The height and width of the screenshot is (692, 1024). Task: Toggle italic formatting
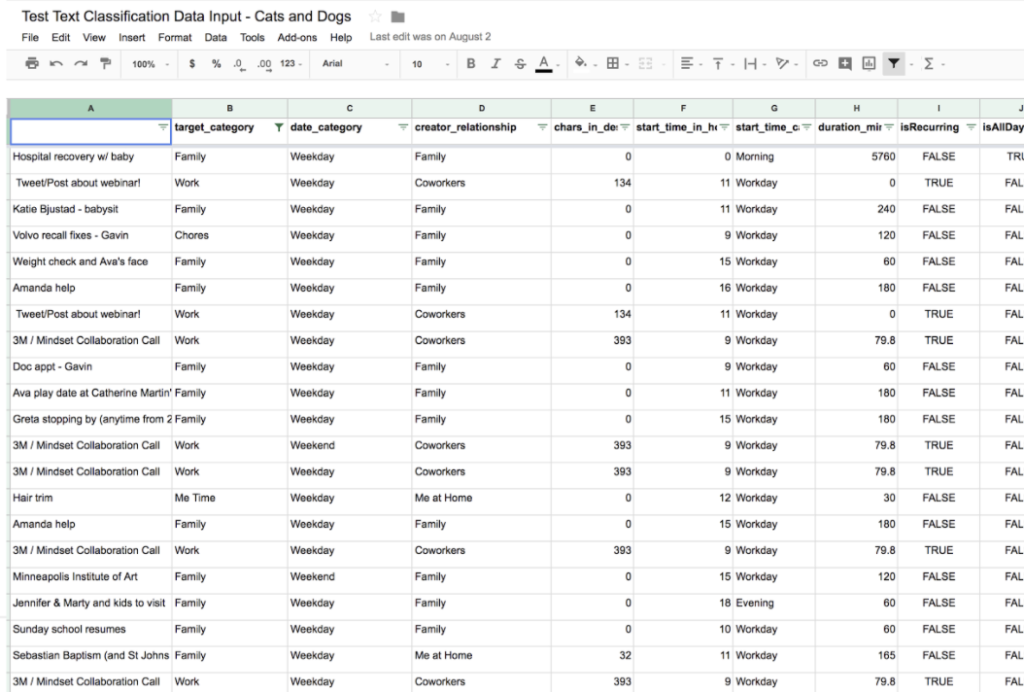coord(495,63)
